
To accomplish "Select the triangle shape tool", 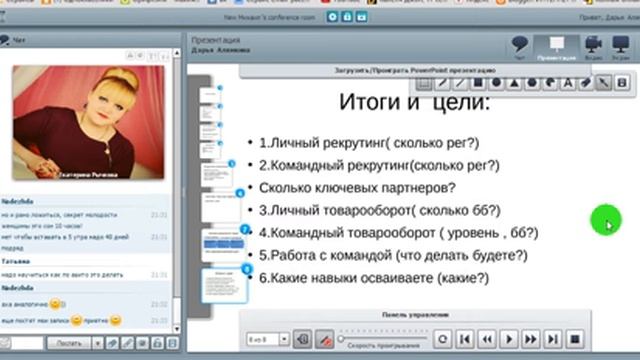I will point(514,83).
